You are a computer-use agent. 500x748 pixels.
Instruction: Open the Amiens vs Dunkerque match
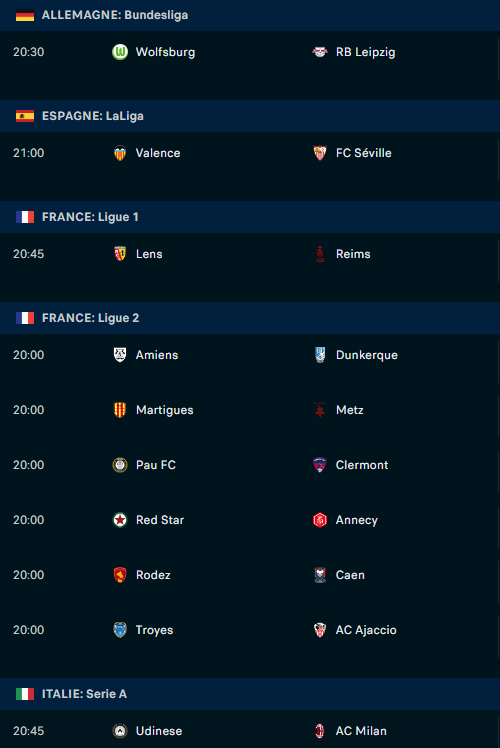point(250,355)
